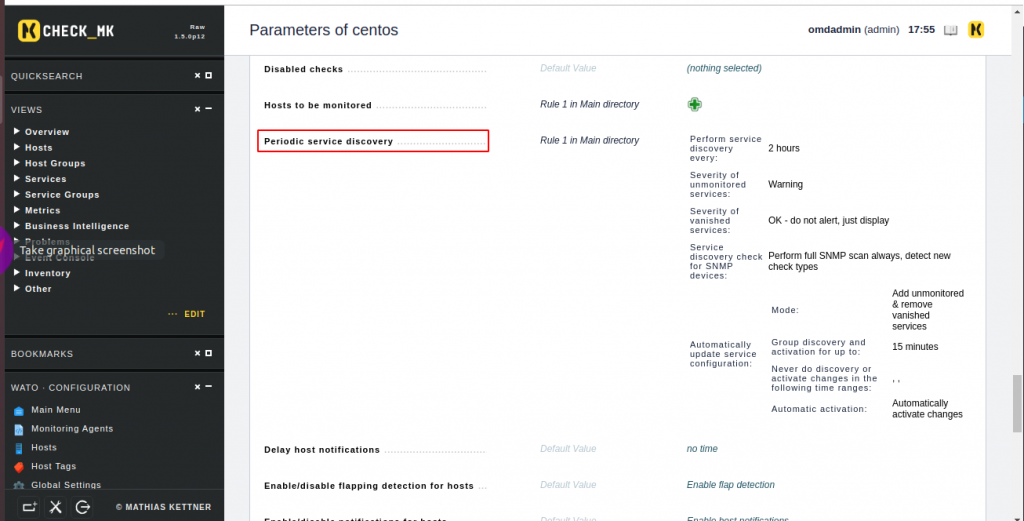The image size is (1024, 521).
Task: Toggle the Quicksearch snapin square button
Action: click(209, 76)
